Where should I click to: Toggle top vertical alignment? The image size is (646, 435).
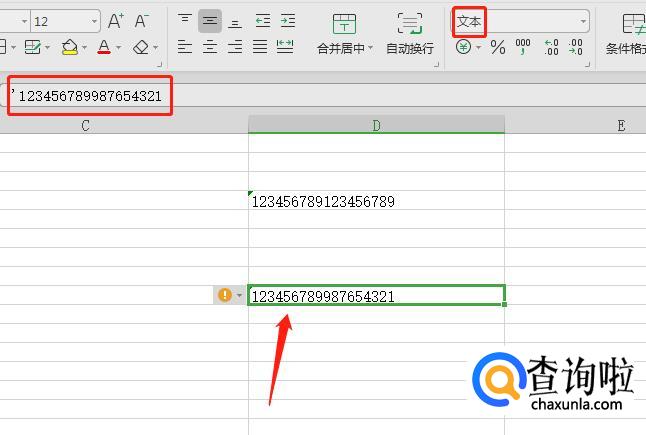pos(185,20)
